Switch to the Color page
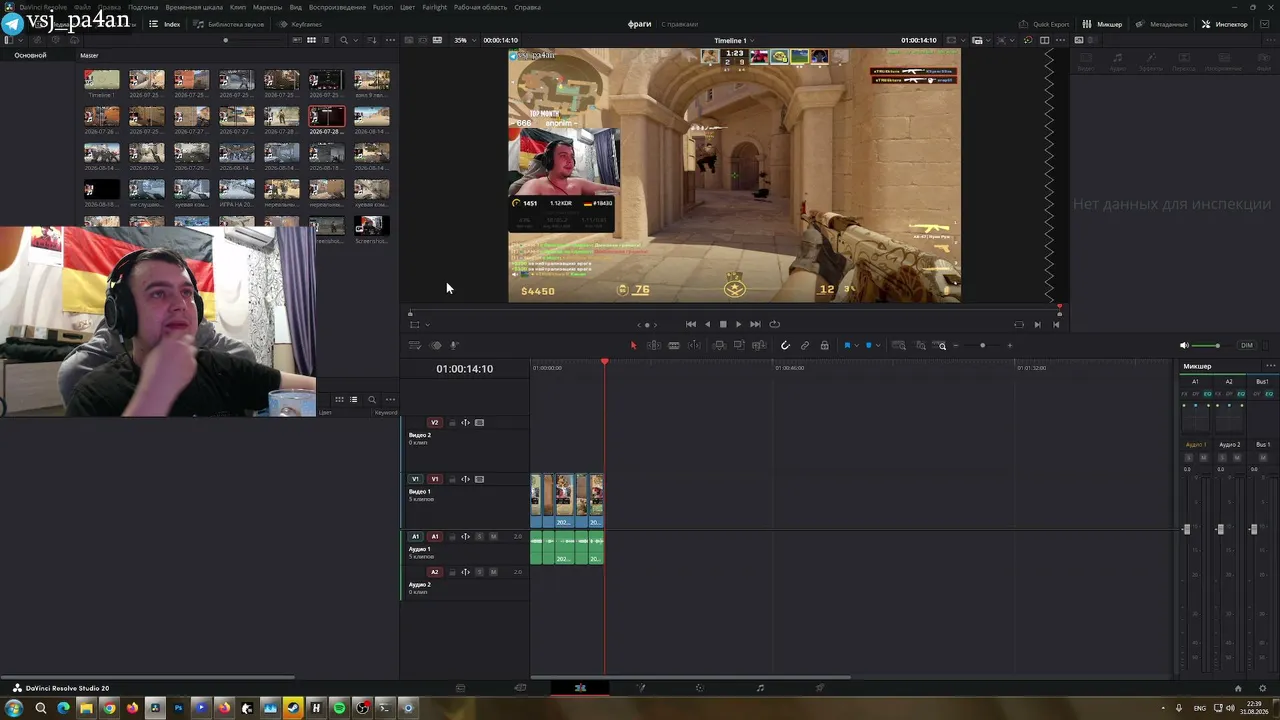 700,688
